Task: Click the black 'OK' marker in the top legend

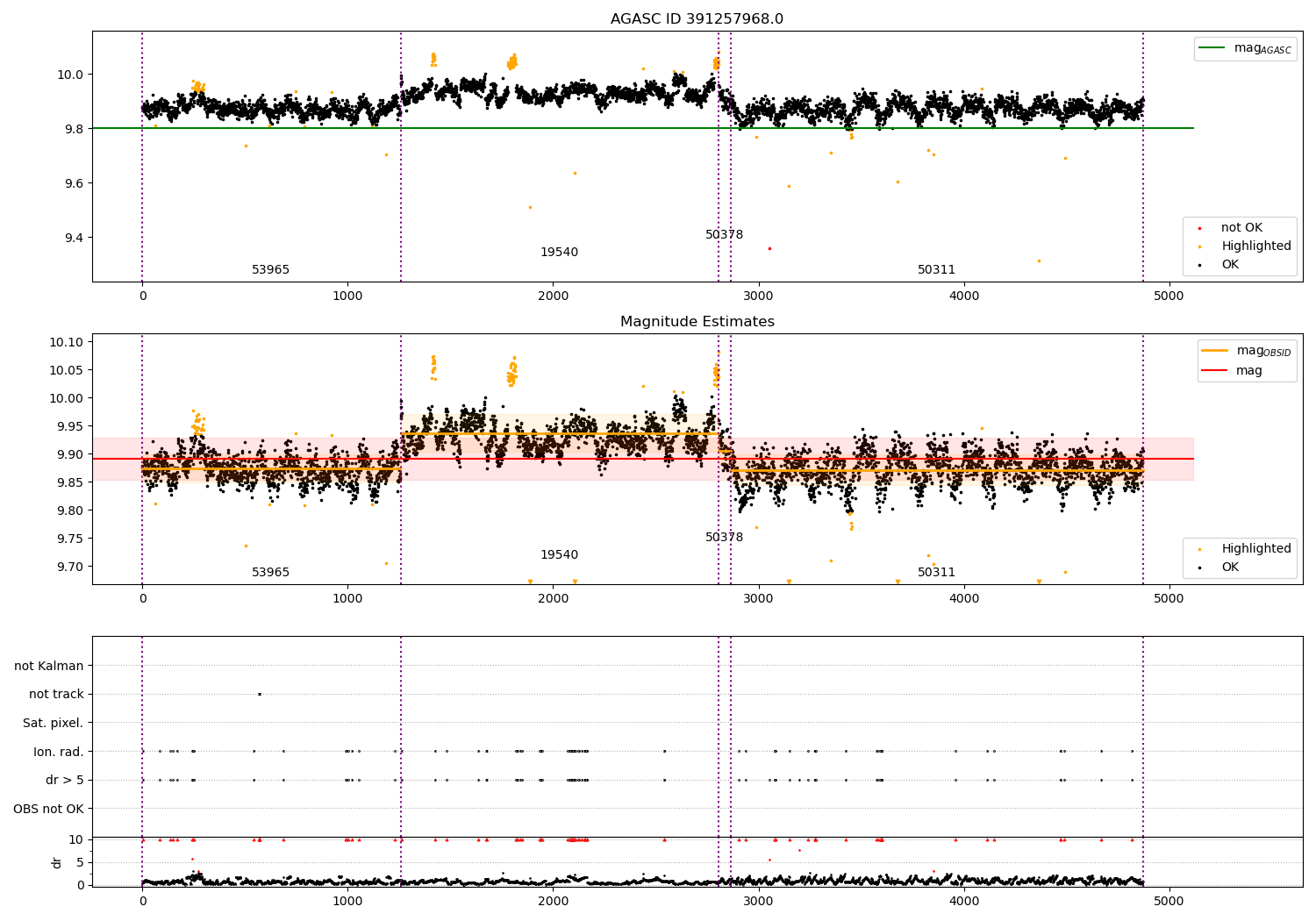Action: (1199, 265)
